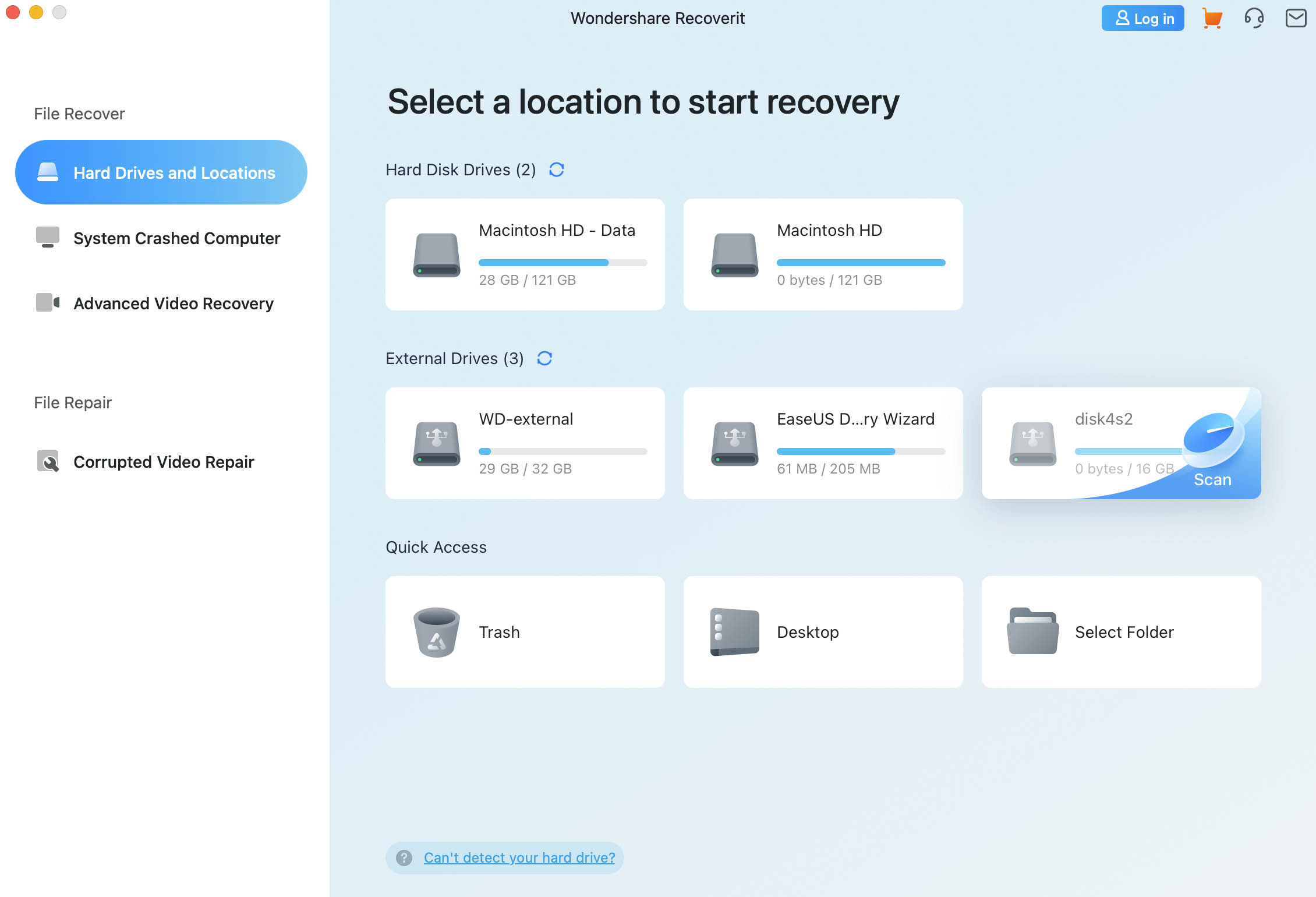Click the disk4s2 USB drive icon
This screenshot has width=1316, height=897.
tap(1033, 444)
